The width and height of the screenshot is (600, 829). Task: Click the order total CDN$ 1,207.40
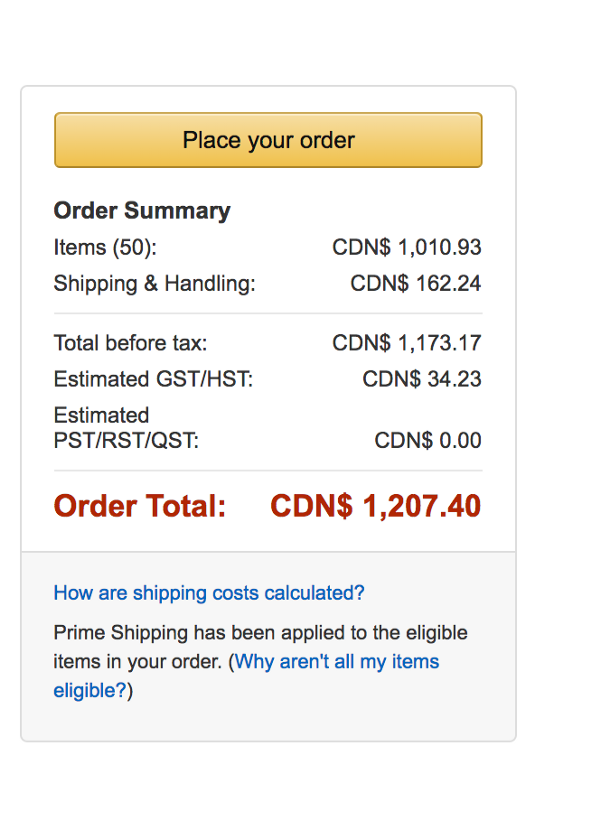(375, 506)
